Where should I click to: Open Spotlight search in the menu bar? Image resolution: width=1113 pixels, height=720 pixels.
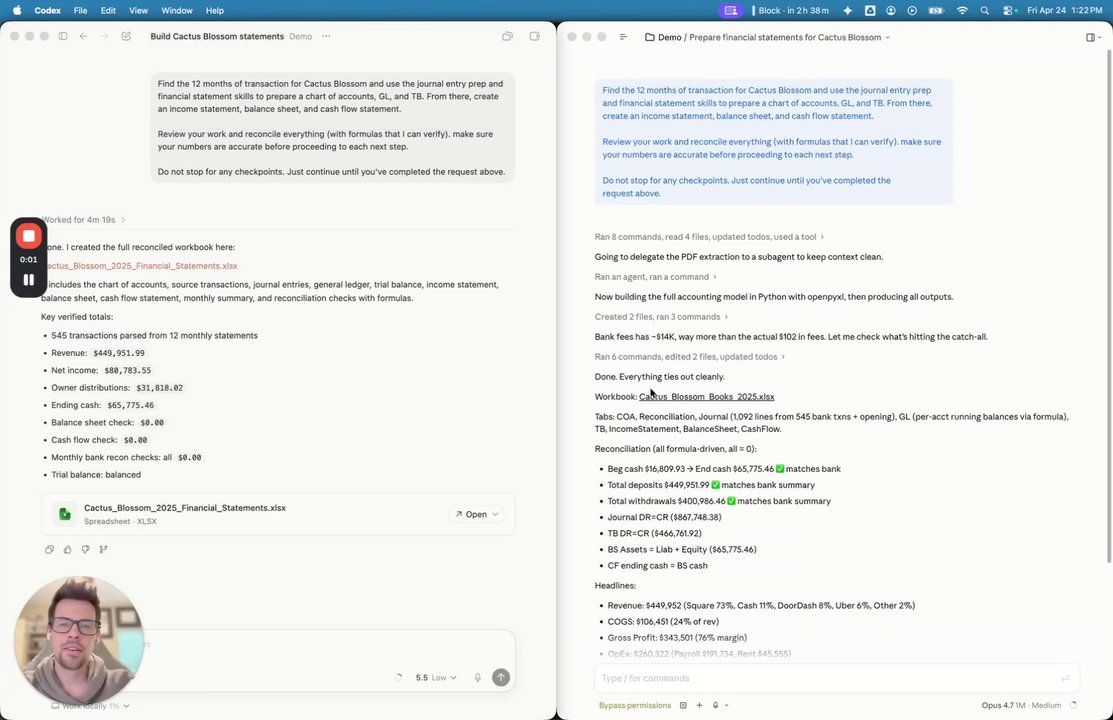[x=985, y=11]
